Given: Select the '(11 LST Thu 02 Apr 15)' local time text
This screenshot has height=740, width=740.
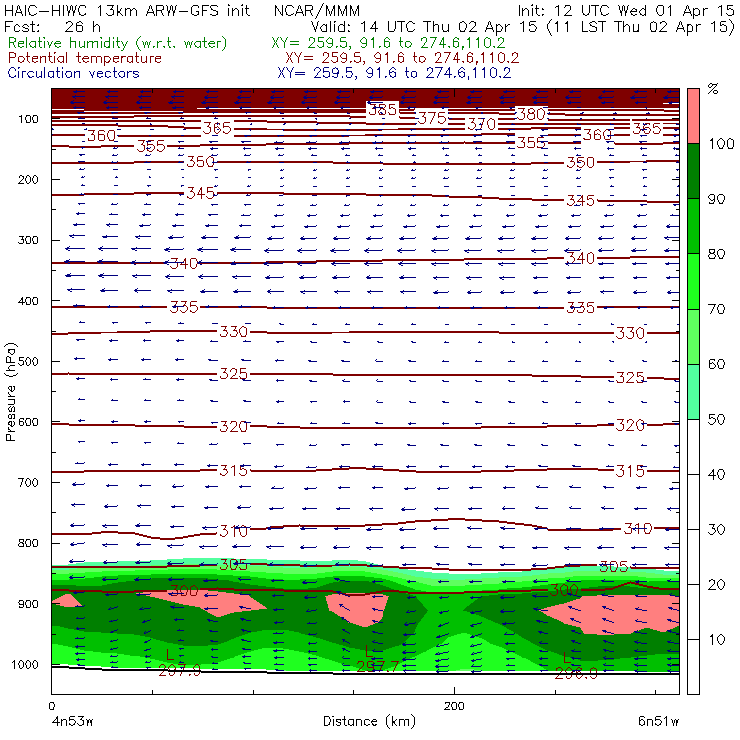Looking at the screenshot, I should coord(640,27).
